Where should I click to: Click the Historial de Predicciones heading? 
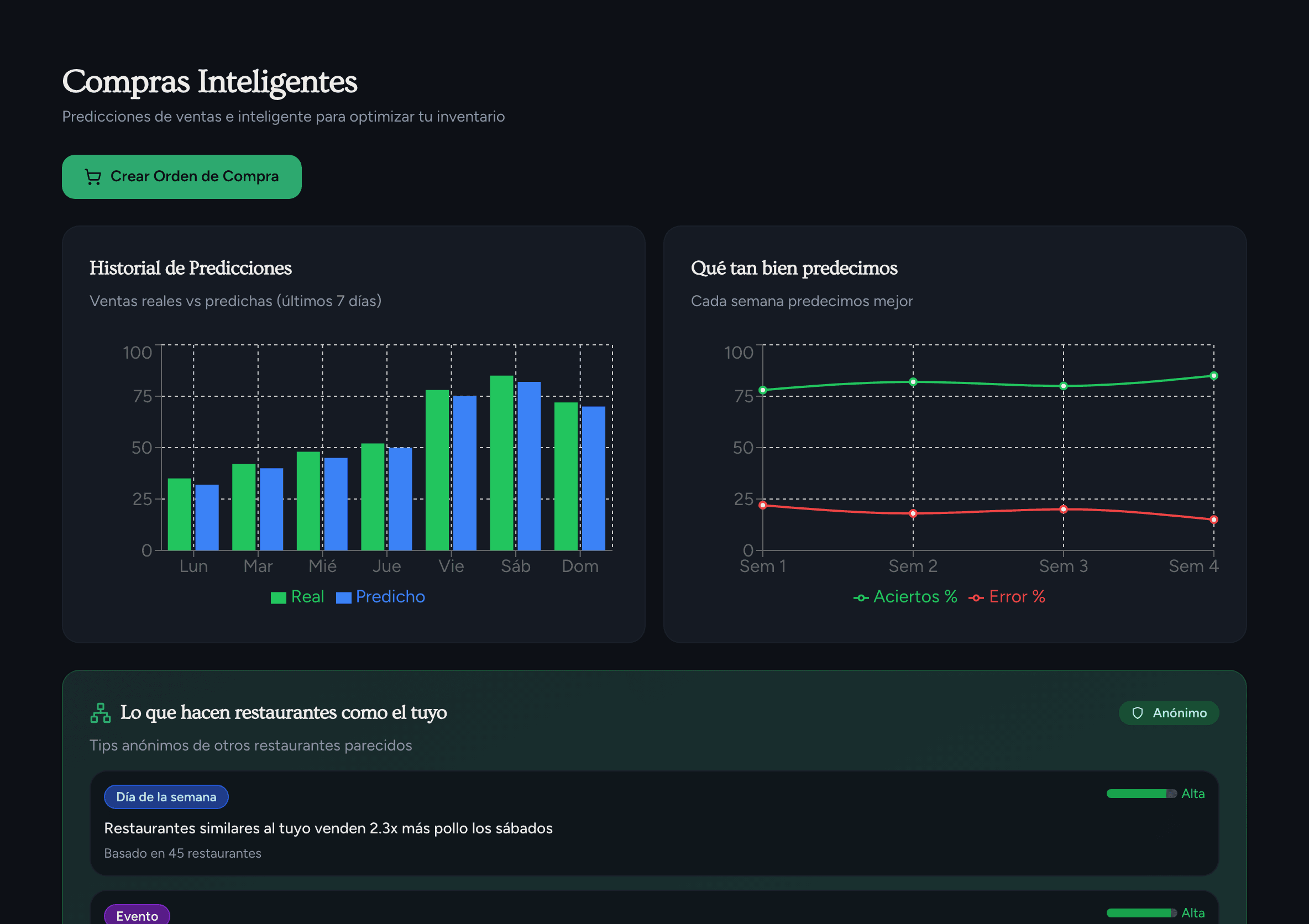click(x=190, y=268)
